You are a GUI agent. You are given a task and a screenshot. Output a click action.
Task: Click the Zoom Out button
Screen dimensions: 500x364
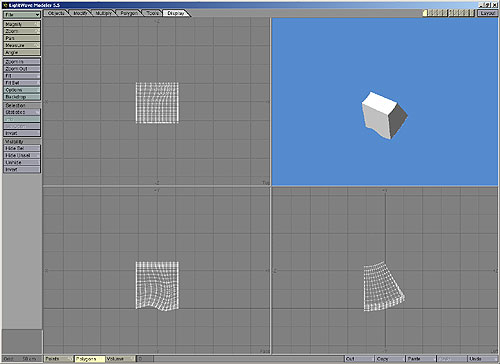[x=22, y=69]
